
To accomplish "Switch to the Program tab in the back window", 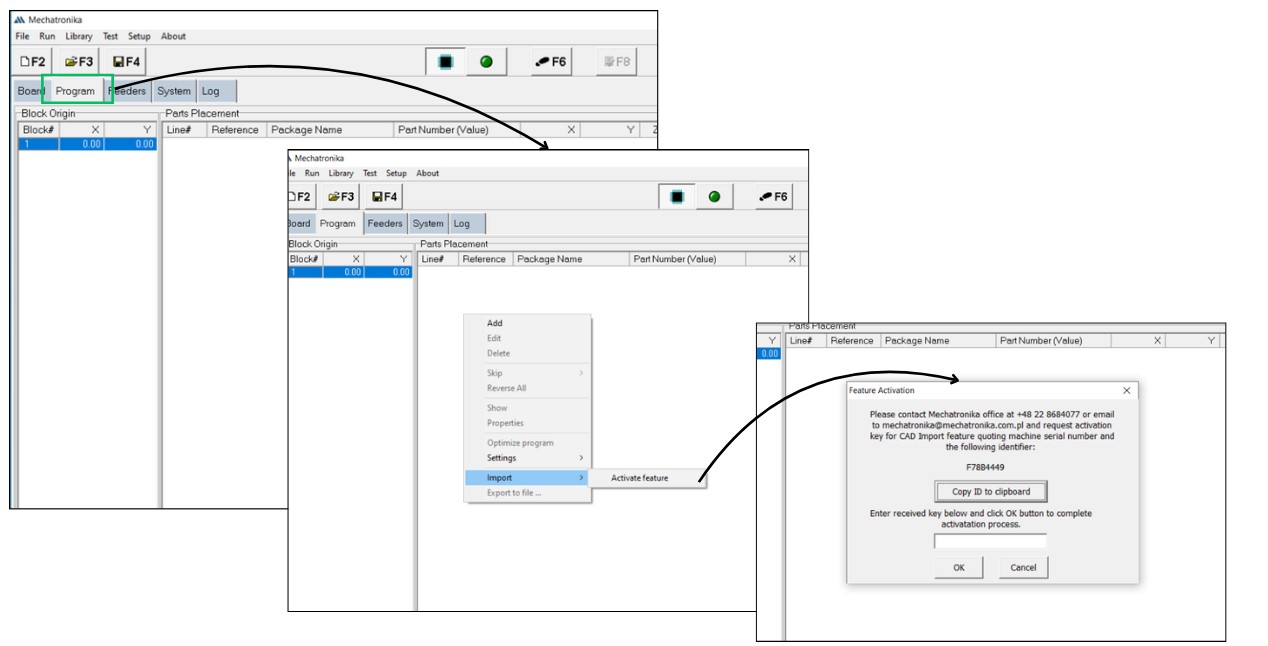I will click(x=75, y=91).
